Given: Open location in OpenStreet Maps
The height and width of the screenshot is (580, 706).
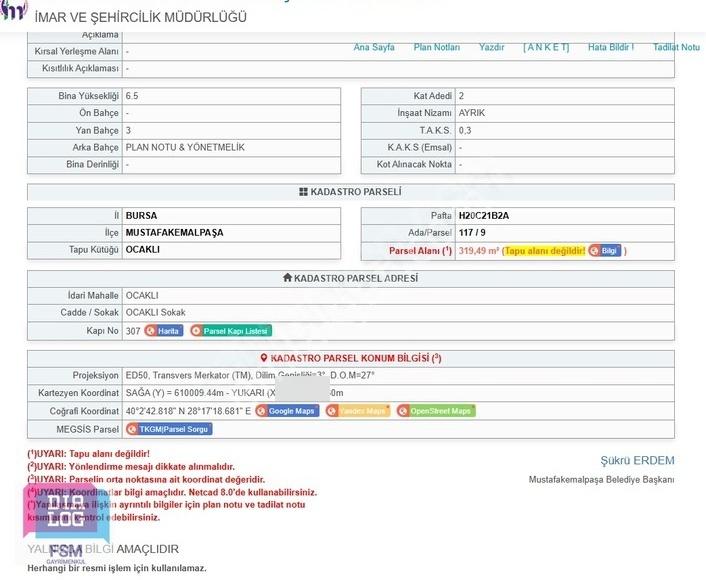Looking at the screenshot, I should point(436,411).
